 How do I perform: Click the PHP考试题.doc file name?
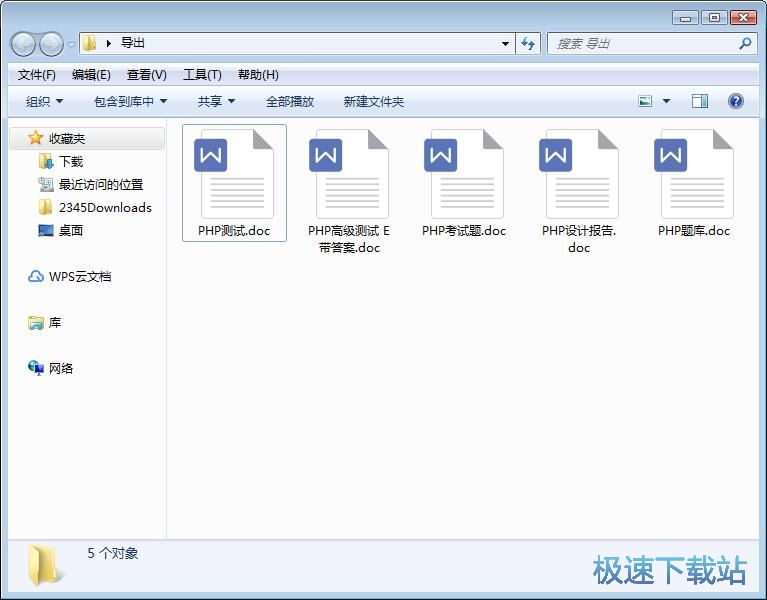(464, 231)
